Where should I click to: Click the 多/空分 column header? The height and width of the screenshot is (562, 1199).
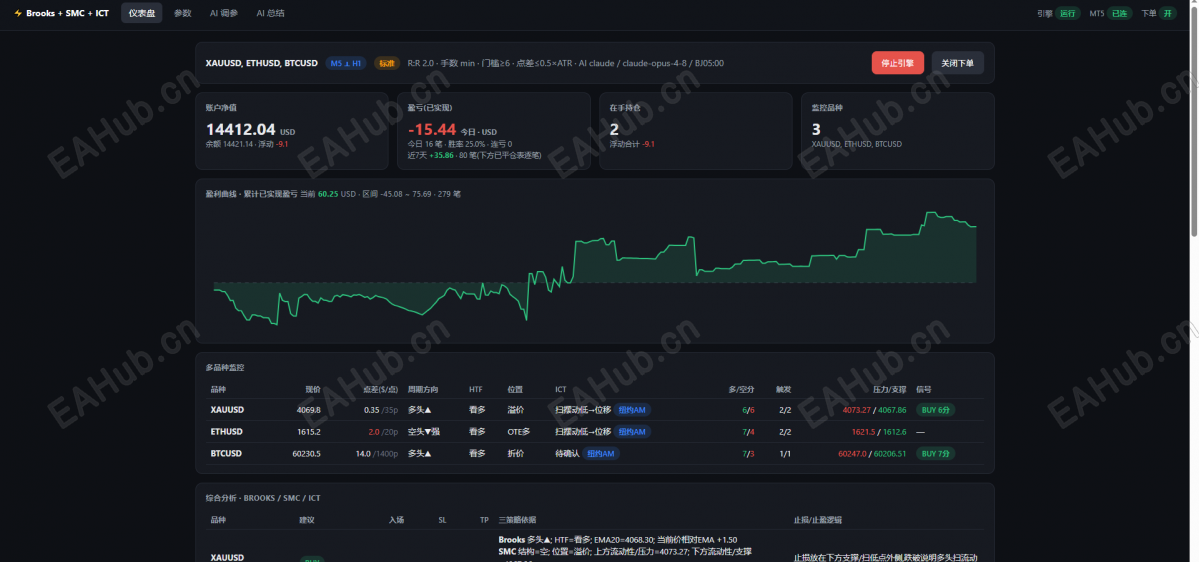(742, 389)
